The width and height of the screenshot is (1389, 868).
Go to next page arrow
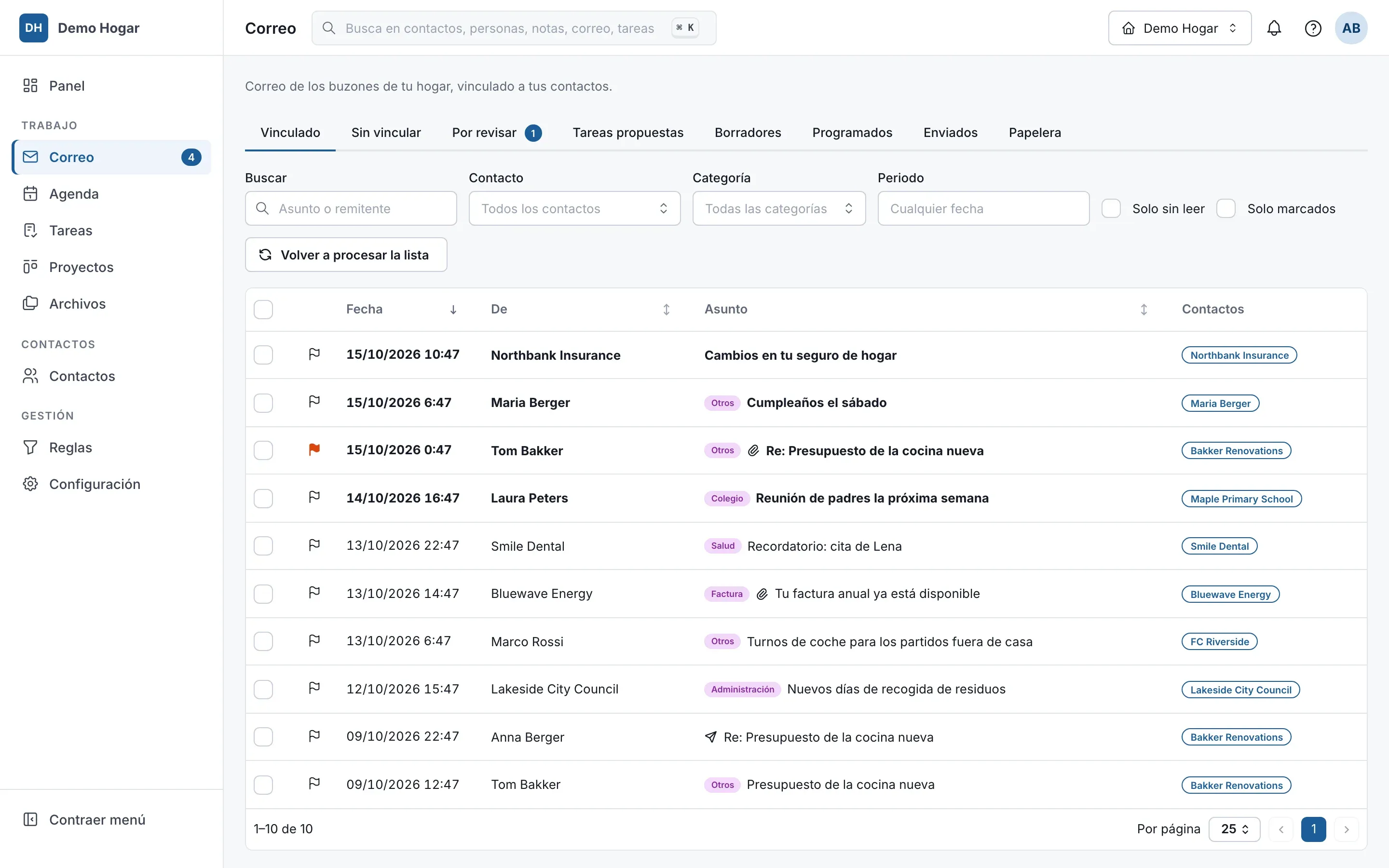pyautogui.click(x=1347, y=829)
